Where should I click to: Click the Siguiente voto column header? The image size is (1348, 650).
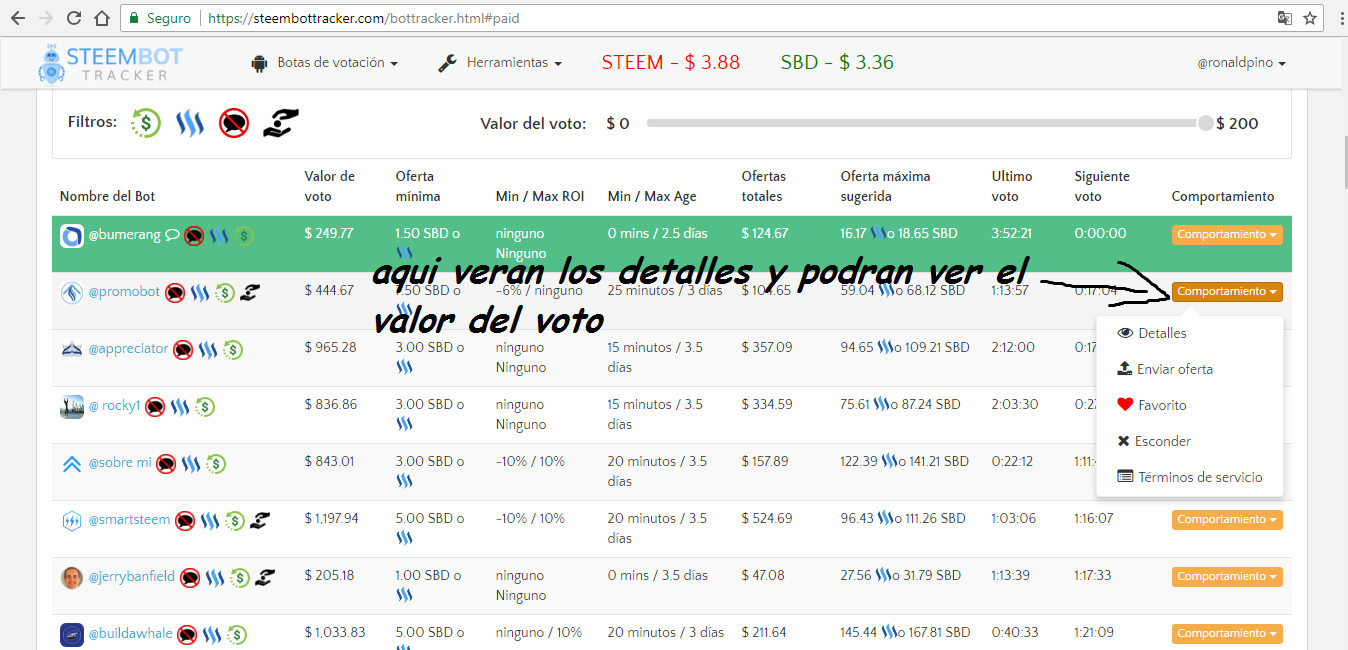coord(1102,186)
